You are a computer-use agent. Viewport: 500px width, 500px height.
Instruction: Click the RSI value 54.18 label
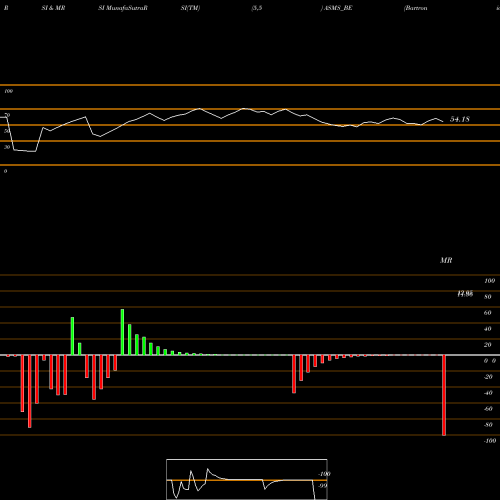coord(460,119)
